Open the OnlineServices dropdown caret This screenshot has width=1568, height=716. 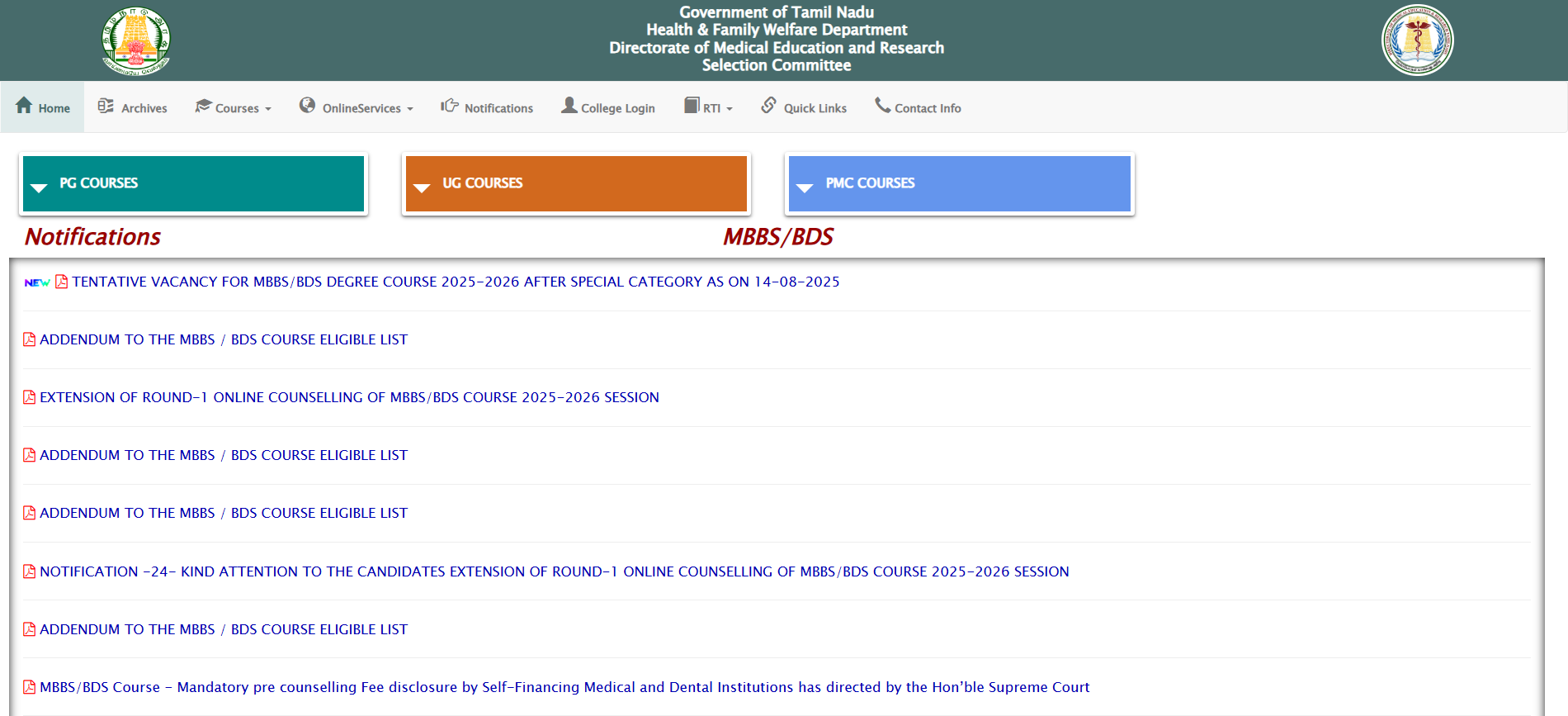tap(410, 109)
